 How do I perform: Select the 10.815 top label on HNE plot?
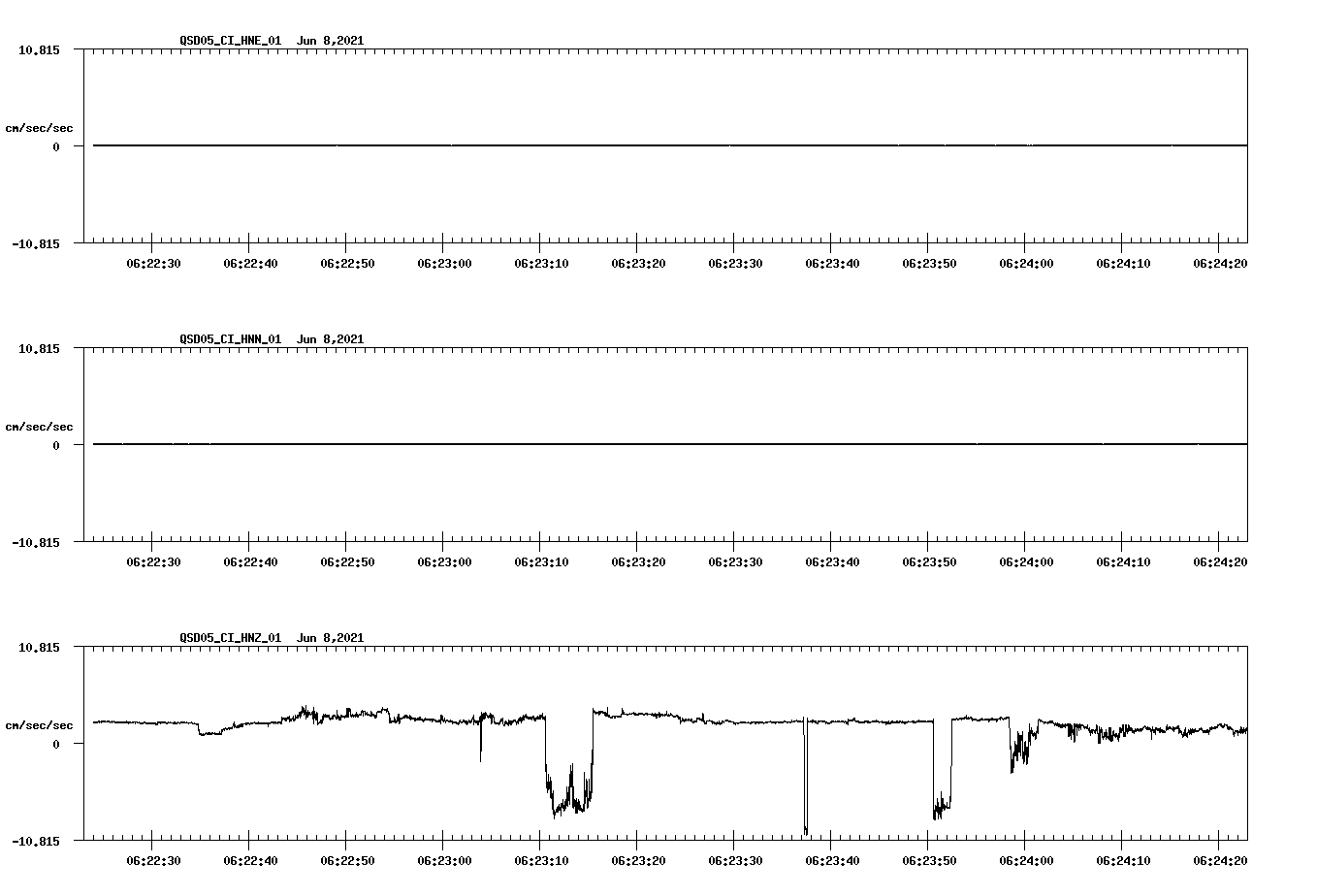point(39,49)
